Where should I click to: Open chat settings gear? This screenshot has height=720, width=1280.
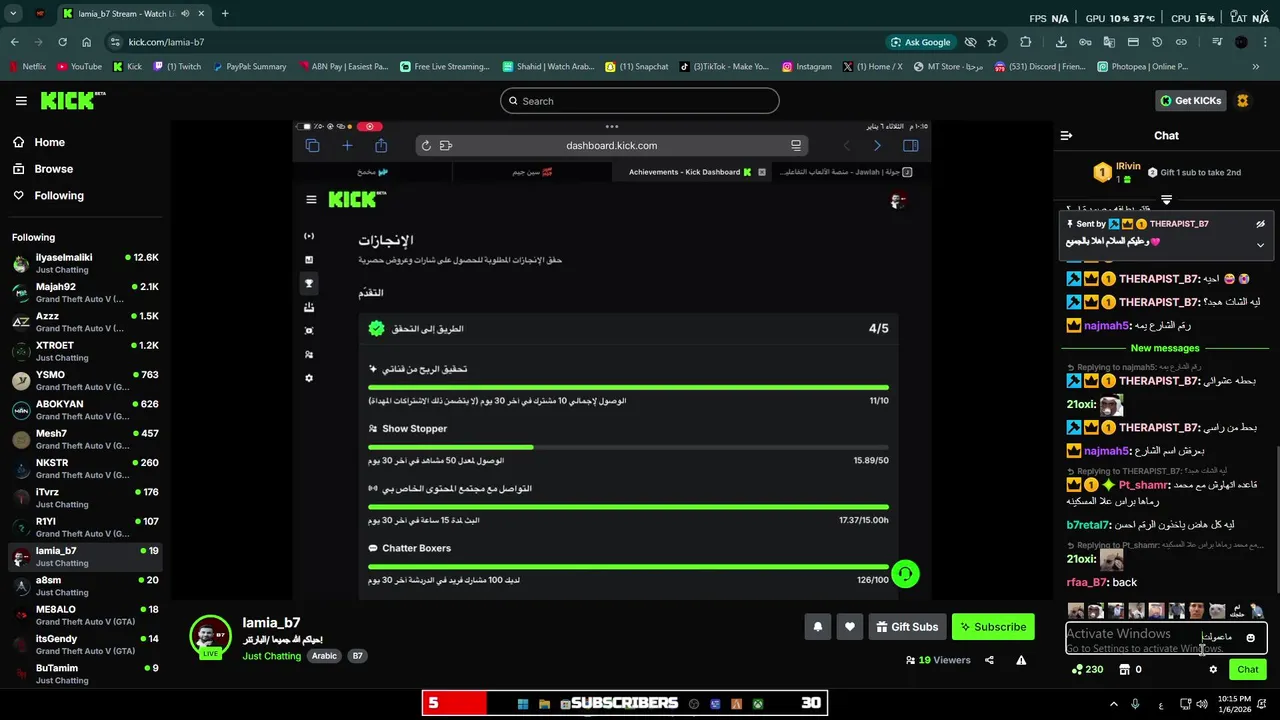(1213, 670)
